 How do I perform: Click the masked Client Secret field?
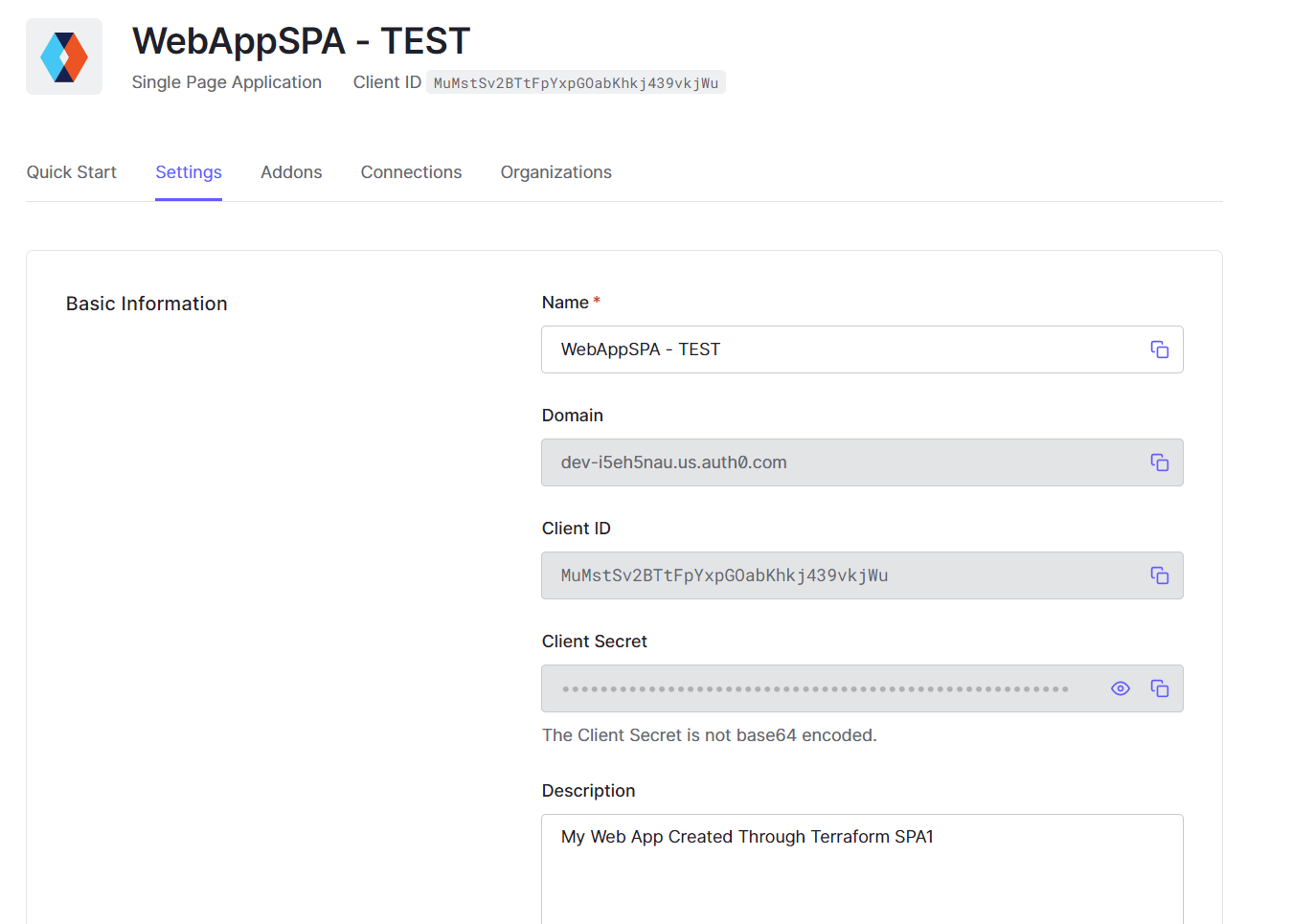point(814,688)
